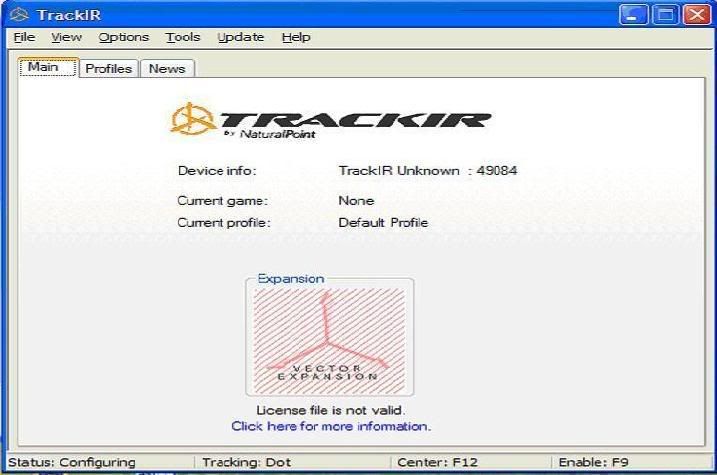Click the 'Current game:' label

[x=223, y=201]
